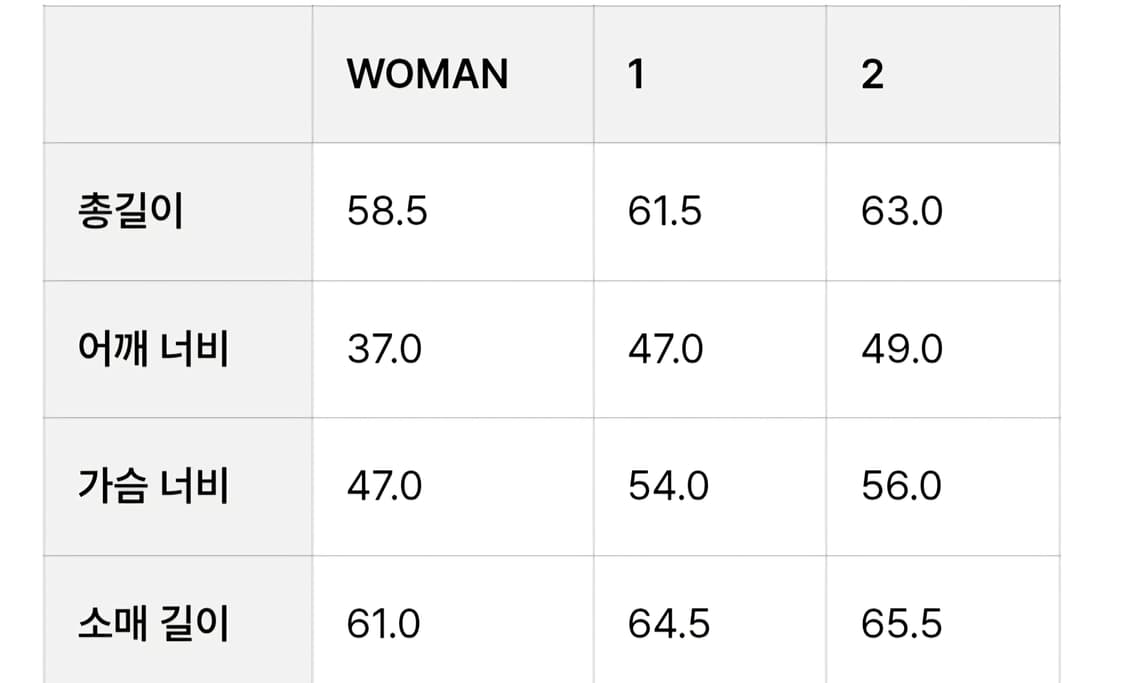Select the 61.5 total length cell
Viewport: 1125px width, 683px height.
[665, 212]
